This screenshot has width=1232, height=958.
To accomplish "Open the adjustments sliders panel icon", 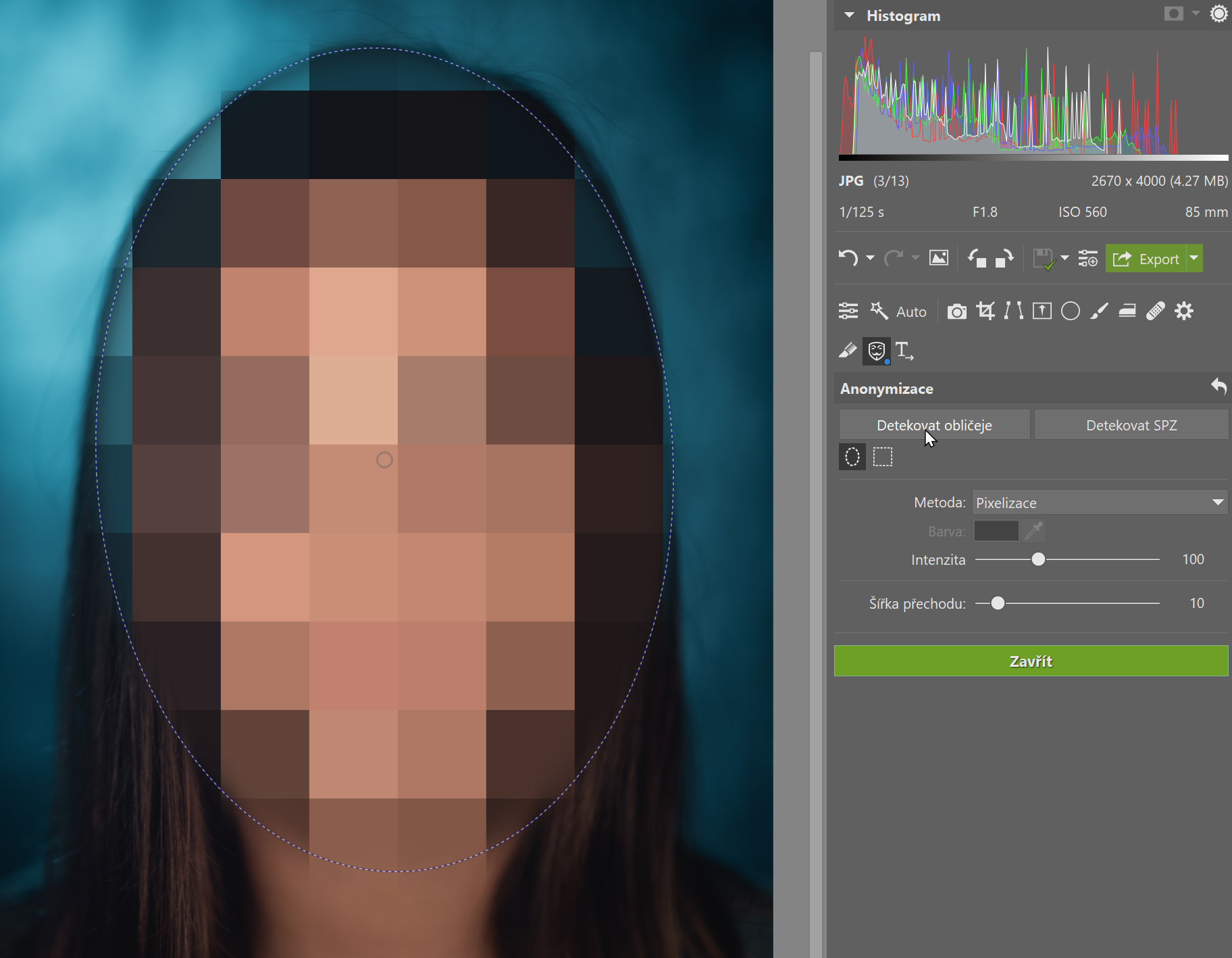I will tap(848, 311).
